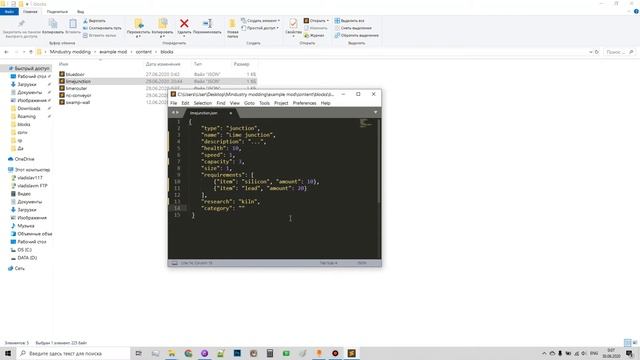This screenshot has width=640, height=360.
Task: Click the Sublime Text vertical scrollbar
Action: click(x=379, y=161)
